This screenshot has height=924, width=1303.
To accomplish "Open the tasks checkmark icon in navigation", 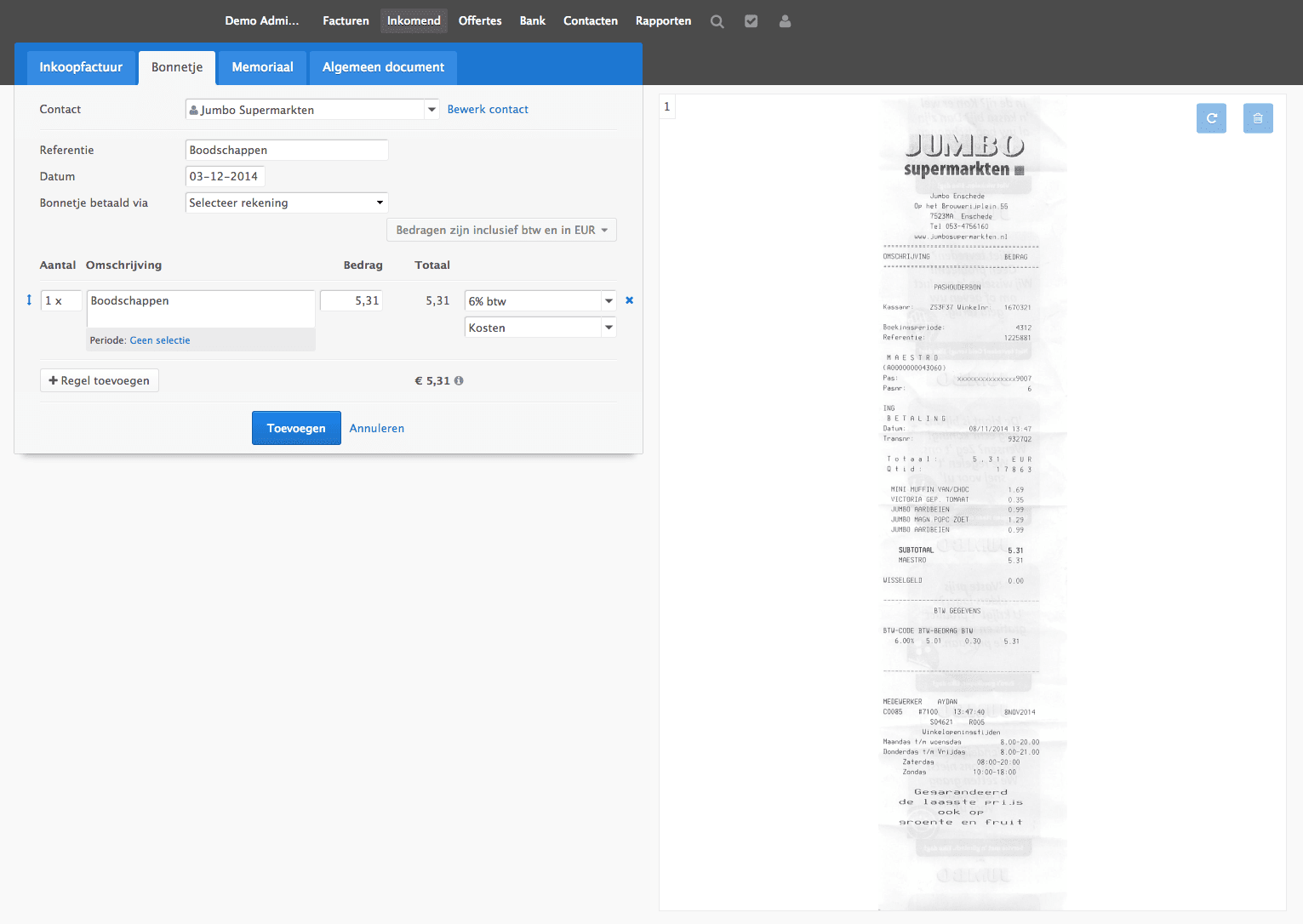I will (752, 21).
